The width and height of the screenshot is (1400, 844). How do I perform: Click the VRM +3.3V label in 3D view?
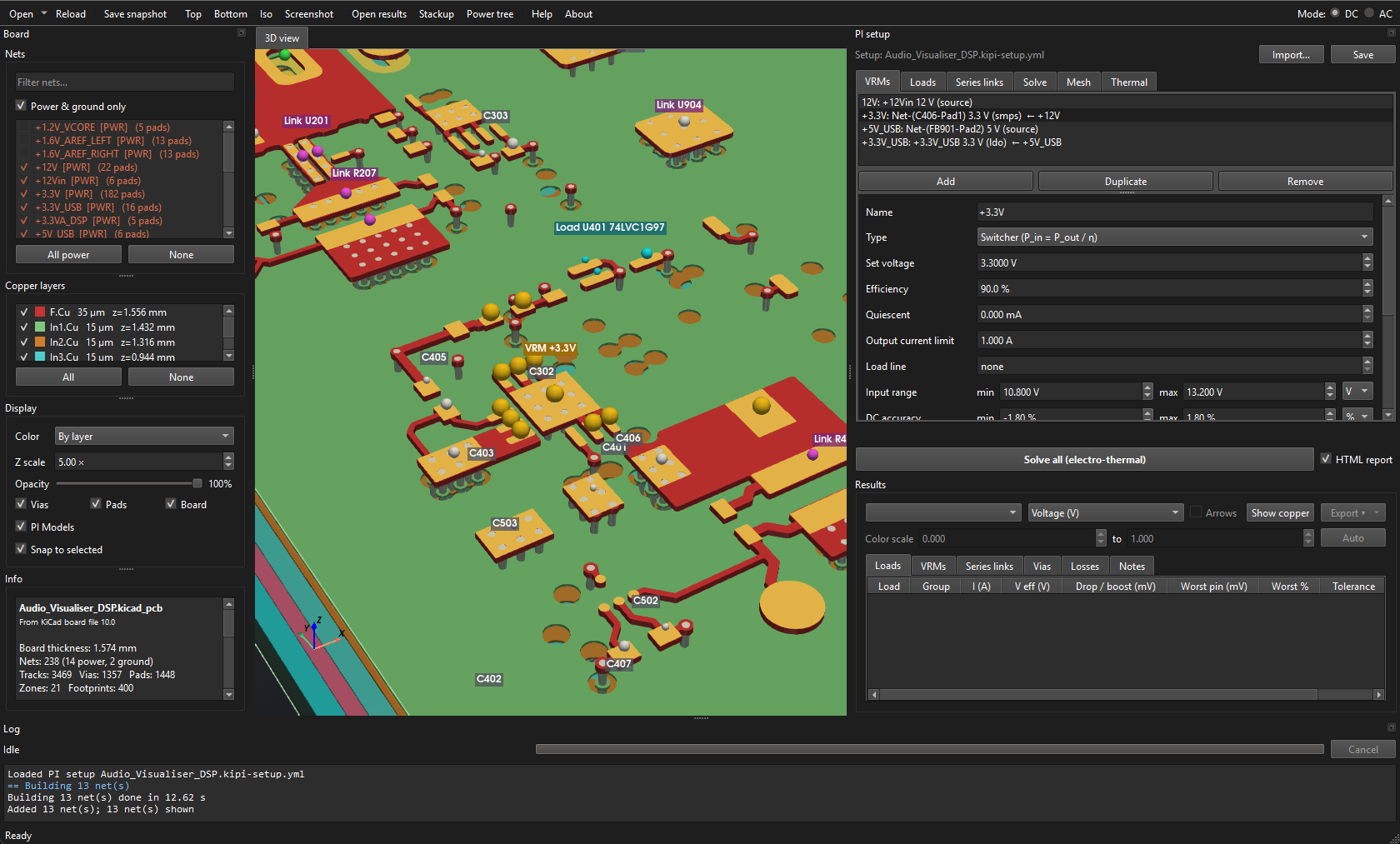(550, 348)
